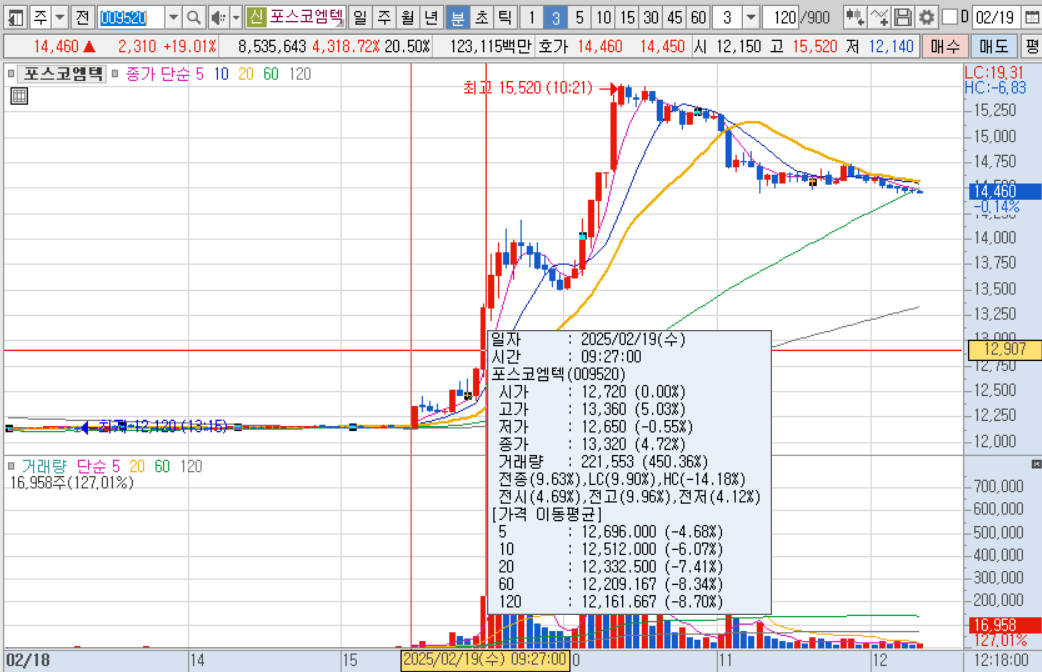The image size is (1042, 672).
Task: Click the 포스코엠텍 chart legend label
Action: tap(62, 74)
